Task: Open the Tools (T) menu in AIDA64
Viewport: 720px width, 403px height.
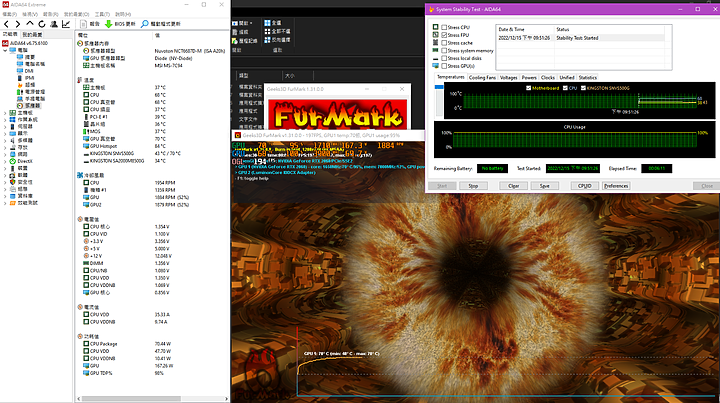Action: pos(102,14)
